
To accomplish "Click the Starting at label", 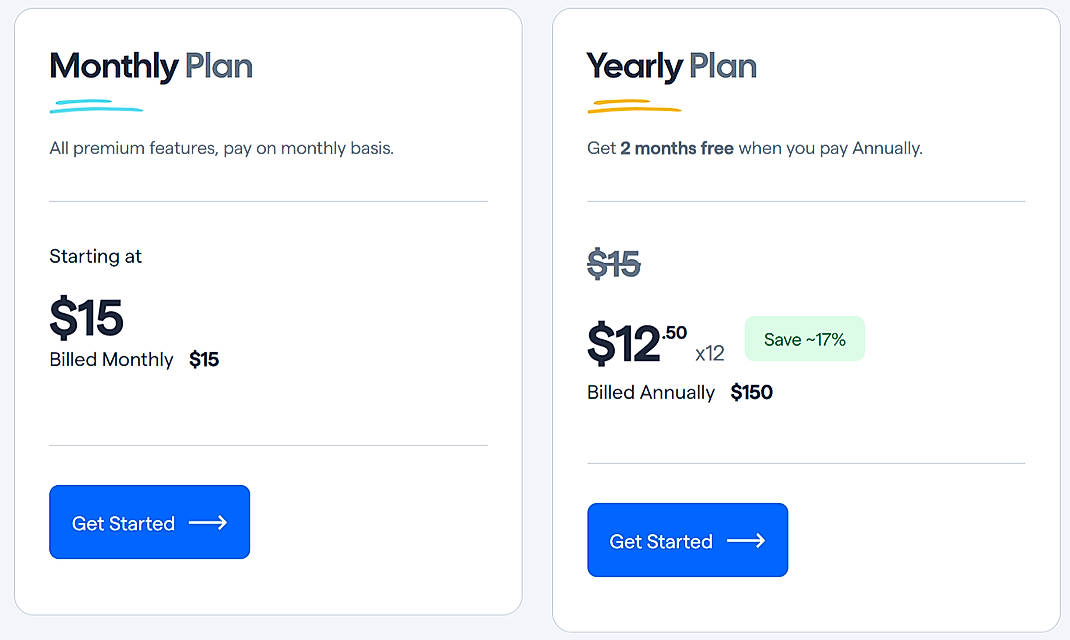I will [x=95, y=257].
